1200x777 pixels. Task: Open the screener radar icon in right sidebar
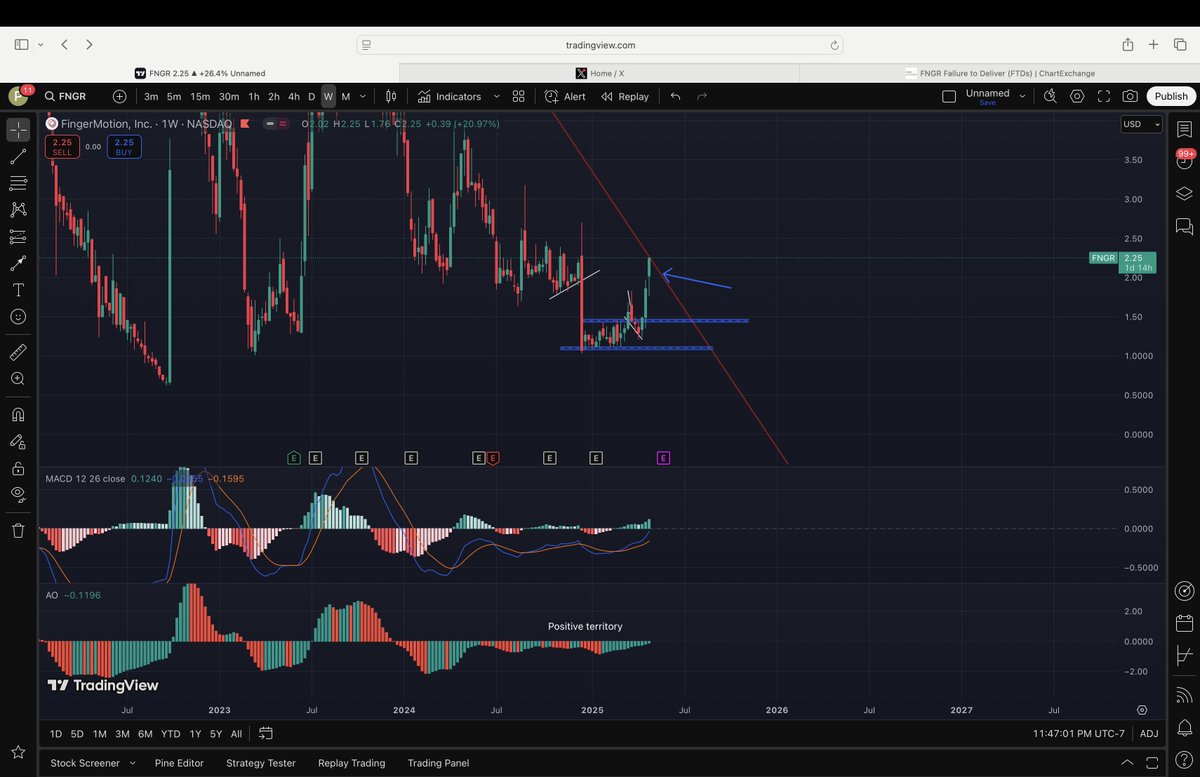[x=1185, y=591]
